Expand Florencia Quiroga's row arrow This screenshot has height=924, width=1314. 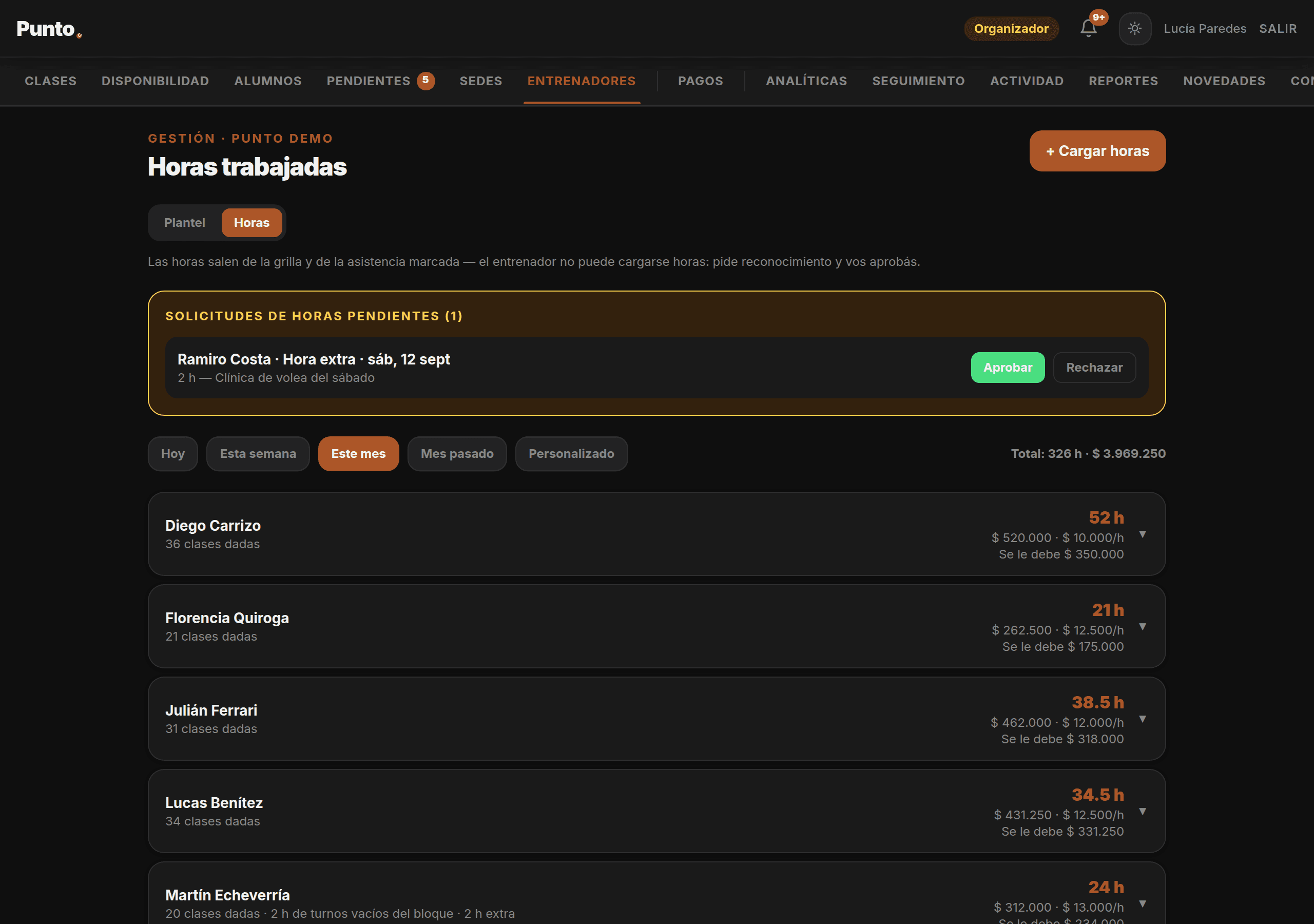(x=1143, y=626)
